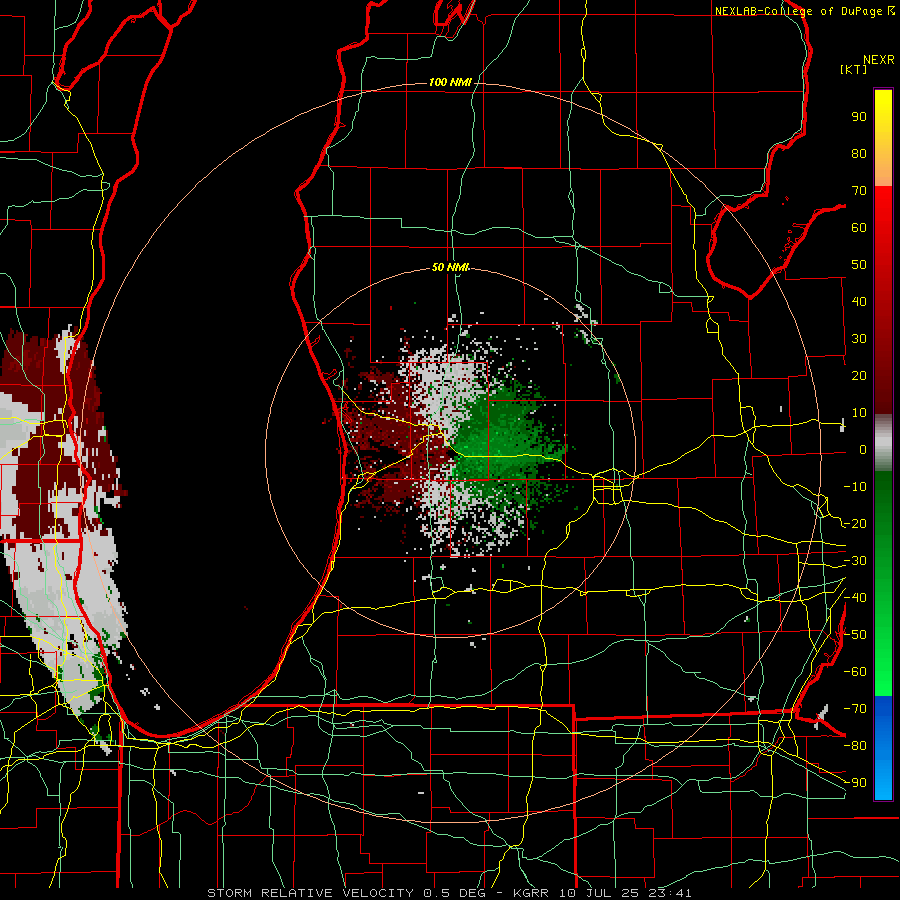Select the 0 value on velocity scale
Screen dimensions: 900x900
coord(863,449)
